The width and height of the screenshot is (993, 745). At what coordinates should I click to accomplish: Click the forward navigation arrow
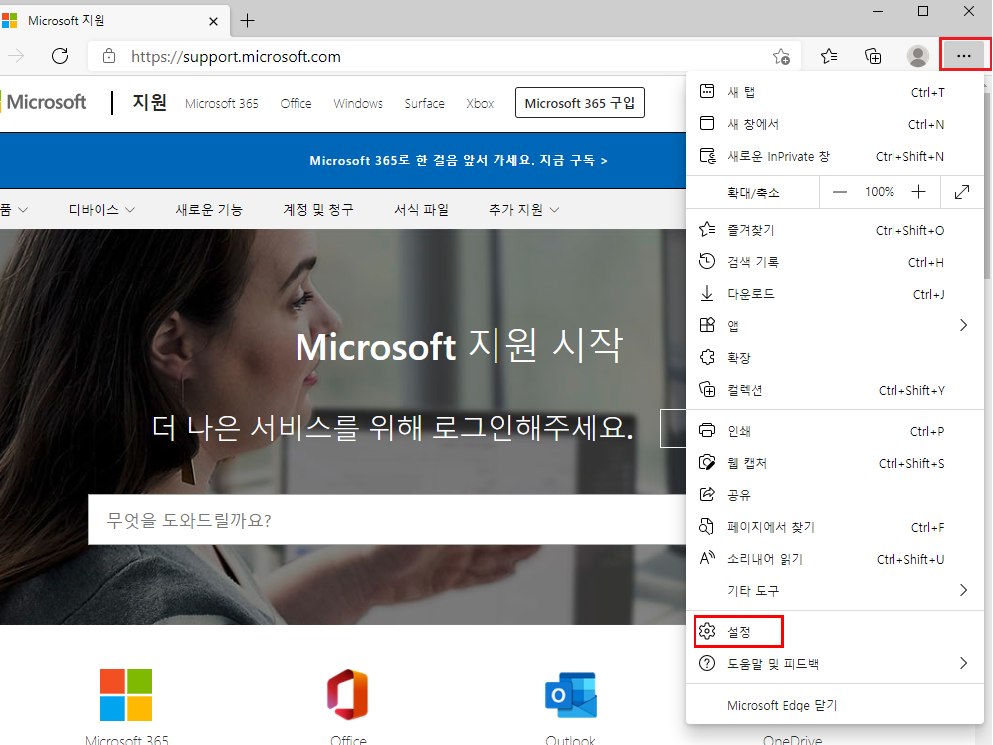[16, 56]
